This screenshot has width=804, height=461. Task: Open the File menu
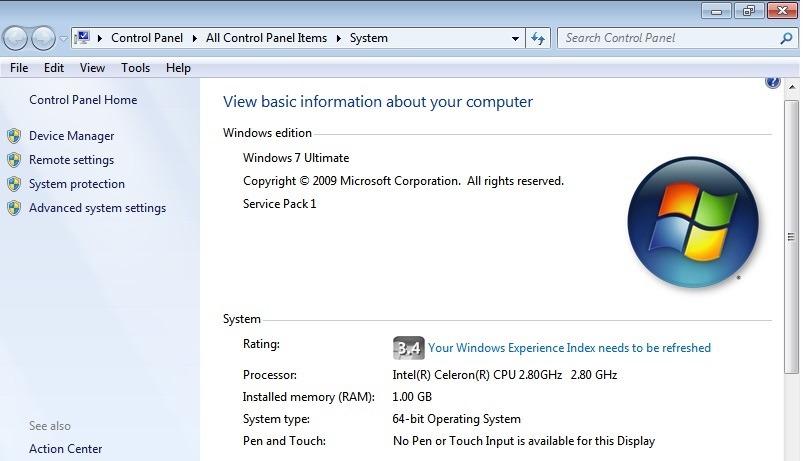click(19, 68)
